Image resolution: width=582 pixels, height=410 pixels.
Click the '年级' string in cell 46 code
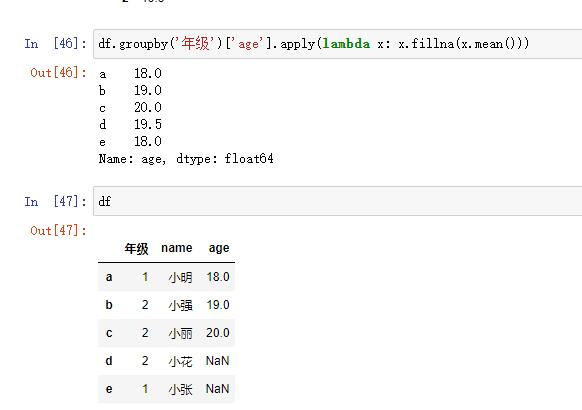coord(196,43)
